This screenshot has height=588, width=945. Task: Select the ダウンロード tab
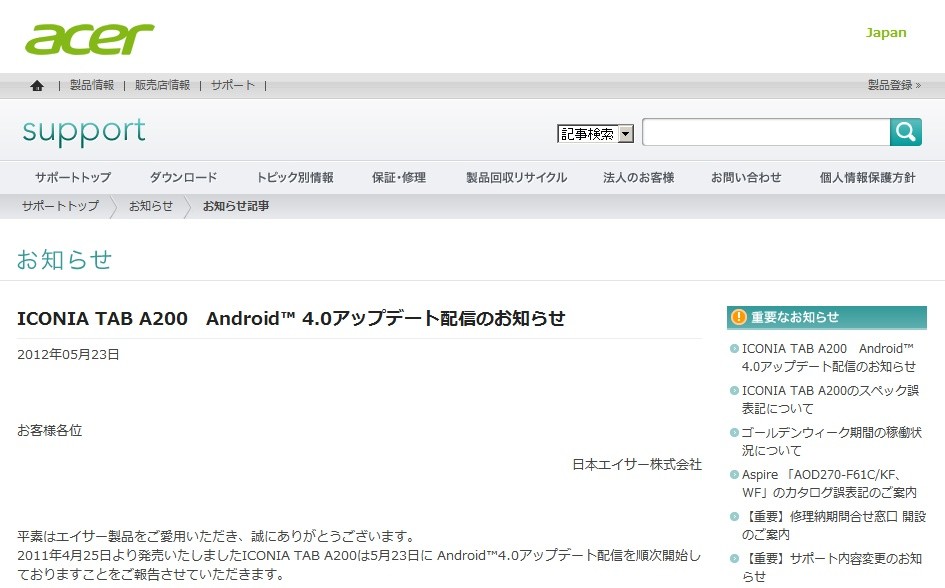[183, 177]
